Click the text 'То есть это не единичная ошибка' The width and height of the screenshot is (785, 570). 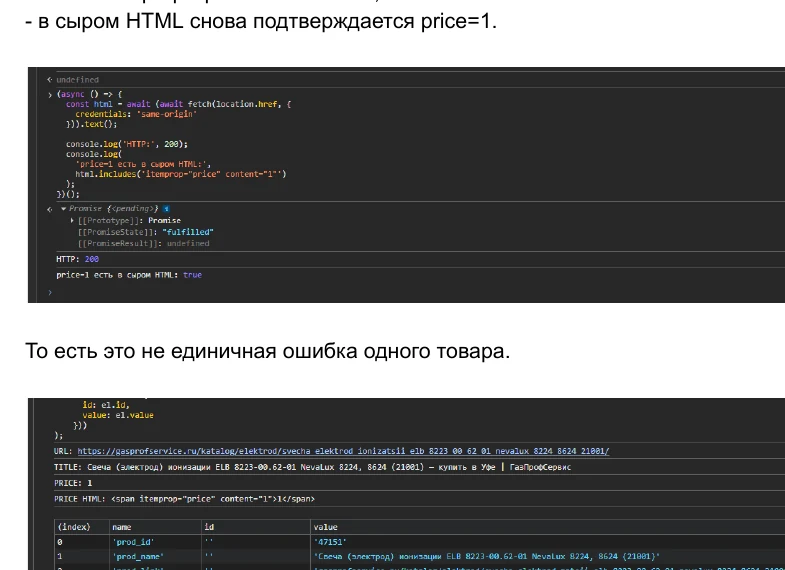[x=192, y=351]
